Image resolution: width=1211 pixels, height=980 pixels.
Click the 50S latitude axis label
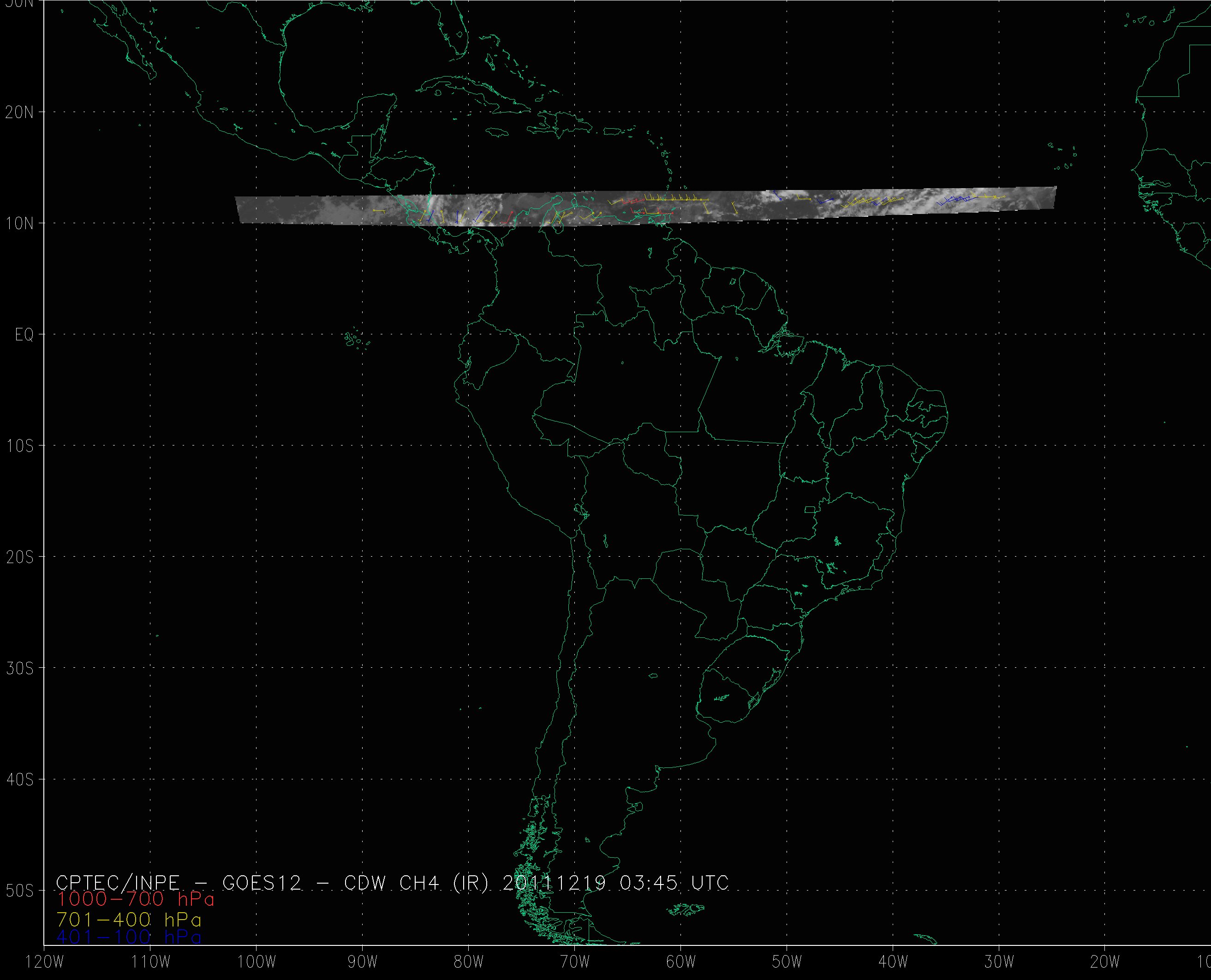point(19,892)
